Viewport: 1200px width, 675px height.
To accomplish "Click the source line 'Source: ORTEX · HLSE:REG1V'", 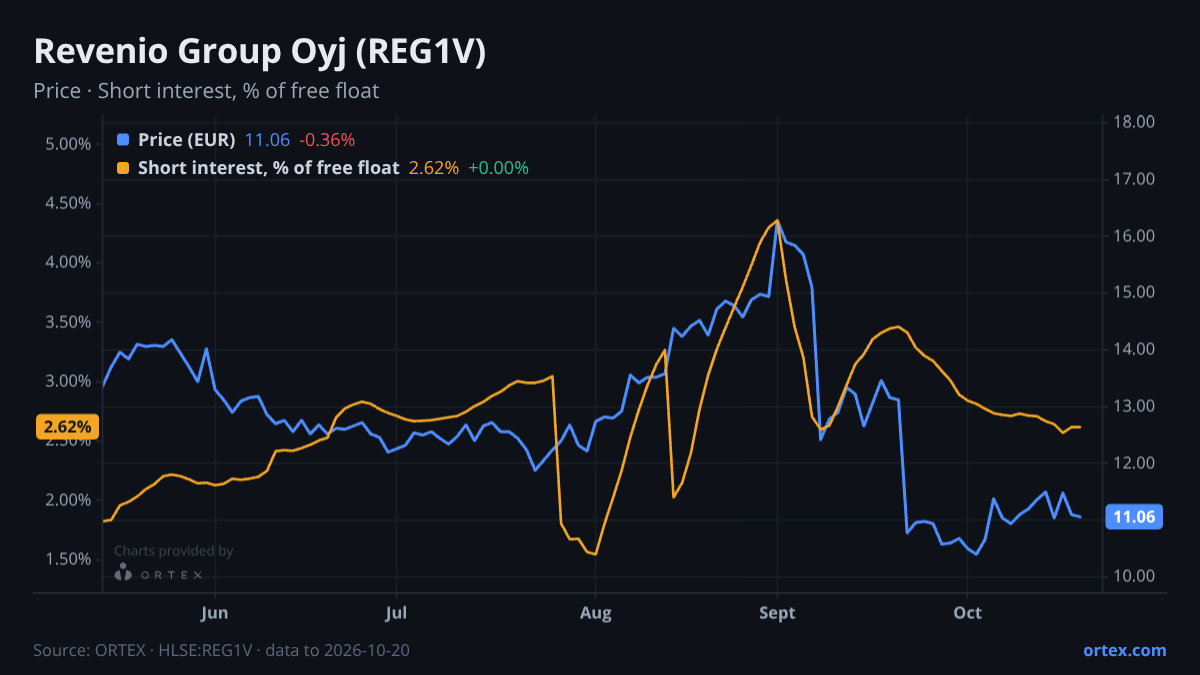I will tap(221, 650).
